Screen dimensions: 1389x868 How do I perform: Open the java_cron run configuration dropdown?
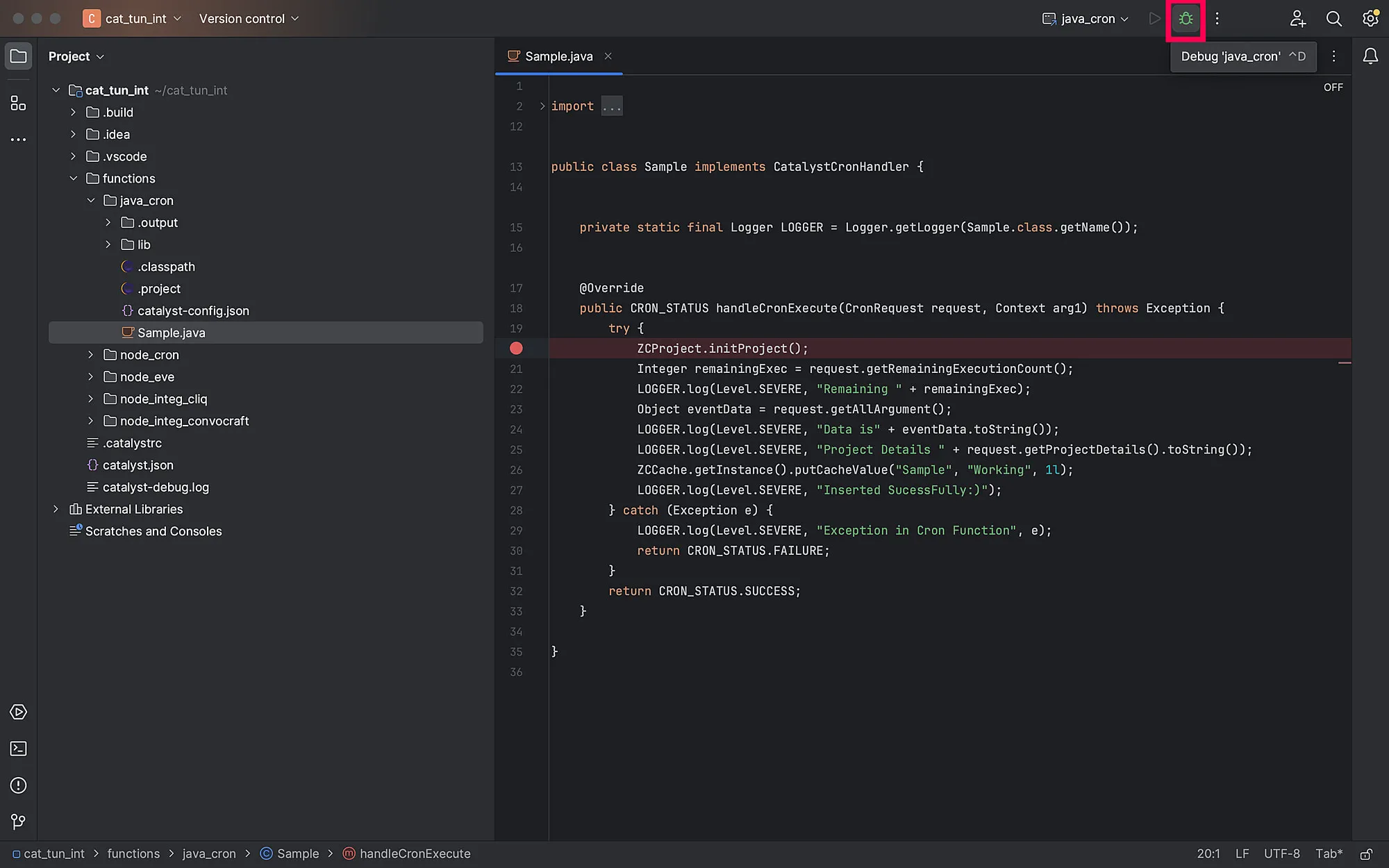[1086, 19]
